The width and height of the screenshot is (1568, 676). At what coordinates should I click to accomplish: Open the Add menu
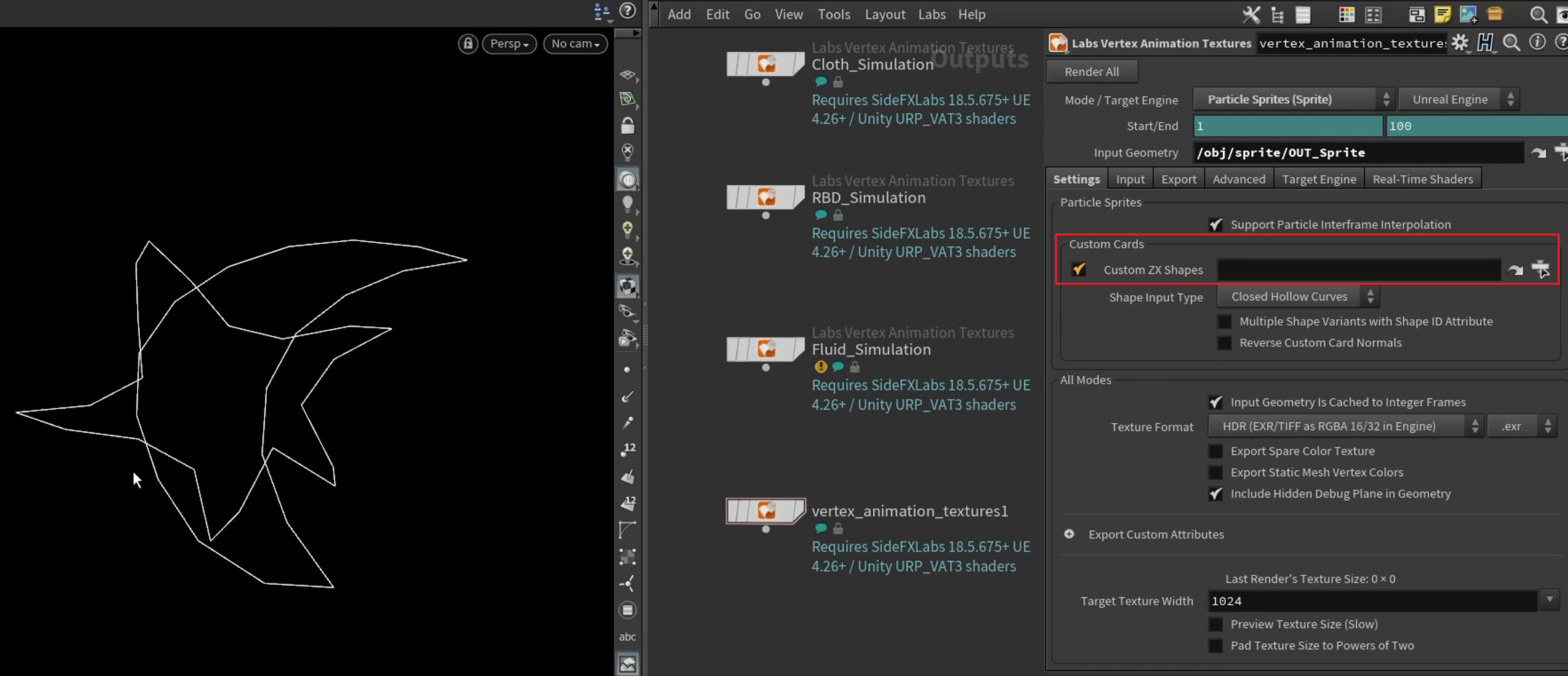pos(679,14)
